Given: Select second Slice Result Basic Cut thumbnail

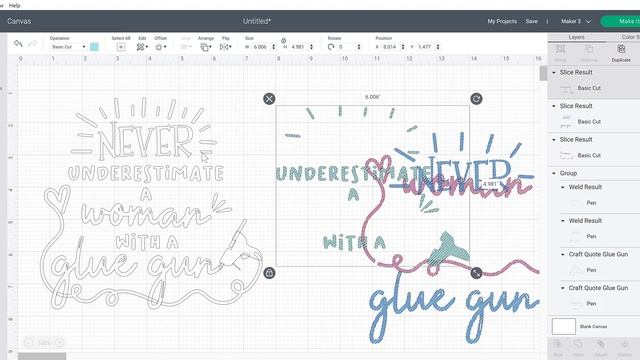Looking at the screenshot, I should 566,122.
